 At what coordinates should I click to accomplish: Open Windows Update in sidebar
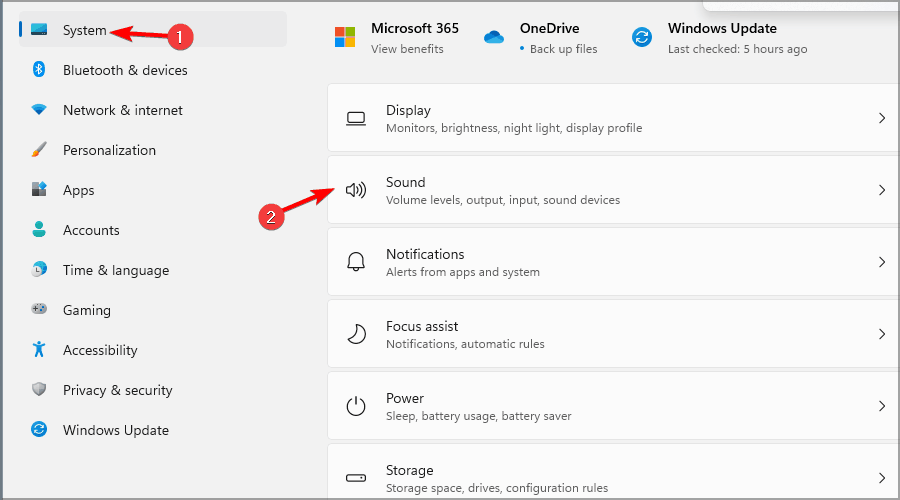pos(116,430)
